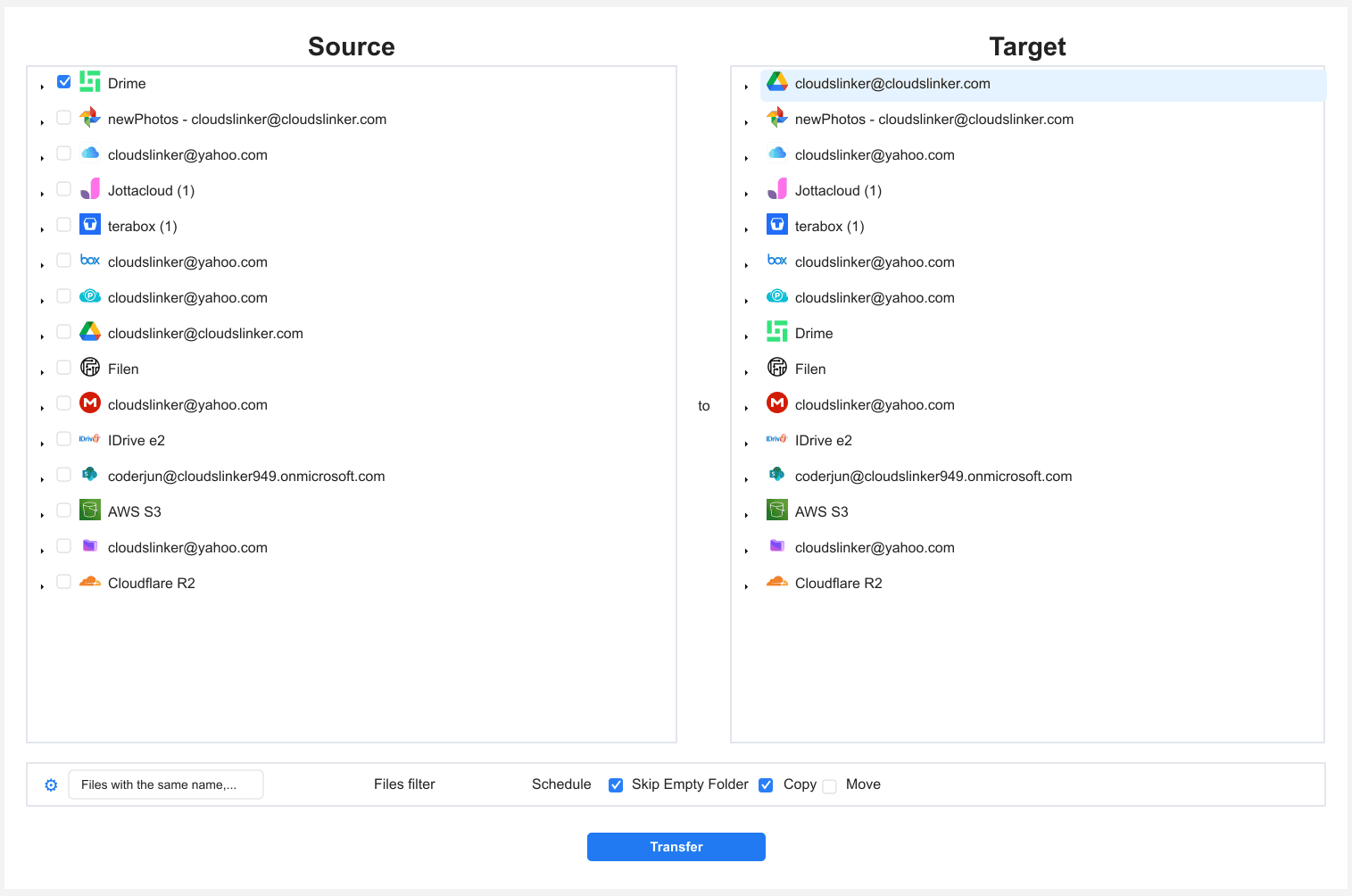Screen dimensions: 1352x896
Task: Enable the Move checkbox
Action: 830,786
